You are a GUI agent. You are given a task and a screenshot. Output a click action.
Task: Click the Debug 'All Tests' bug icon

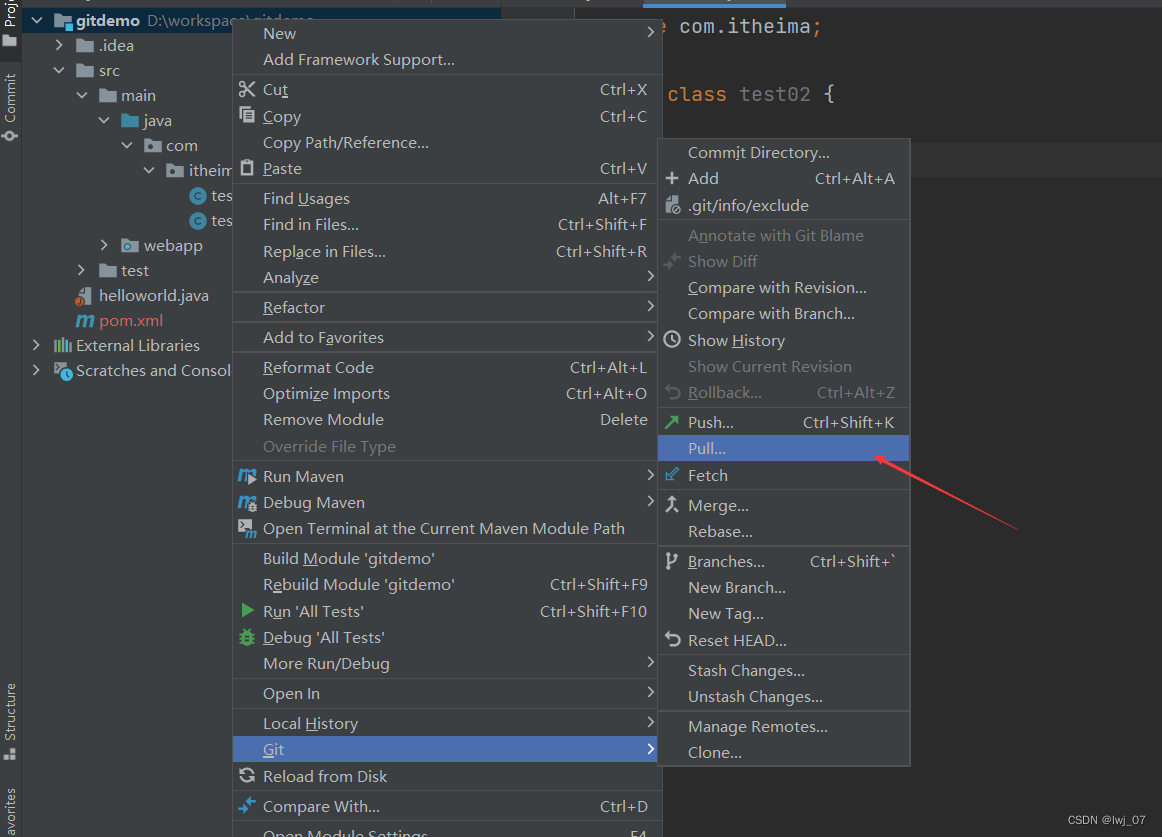click(x=247, y=637)
